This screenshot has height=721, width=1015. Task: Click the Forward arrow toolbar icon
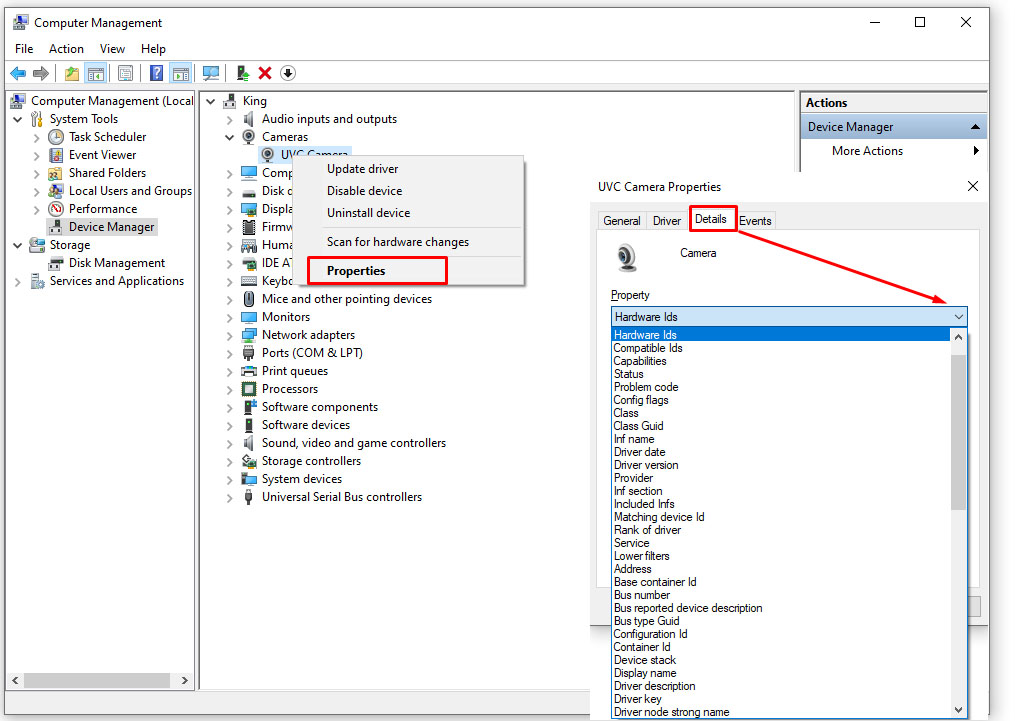41,73
